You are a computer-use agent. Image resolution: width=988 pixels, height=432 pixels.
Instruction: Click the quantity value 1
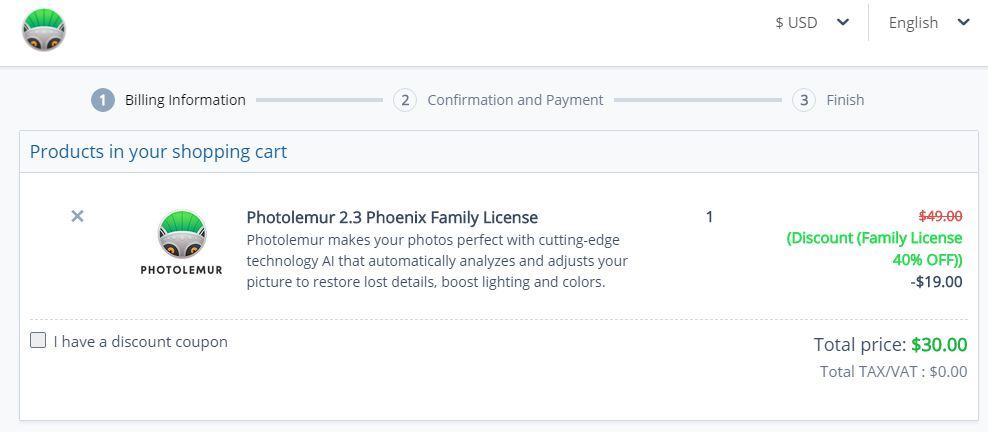pos(709,217)
